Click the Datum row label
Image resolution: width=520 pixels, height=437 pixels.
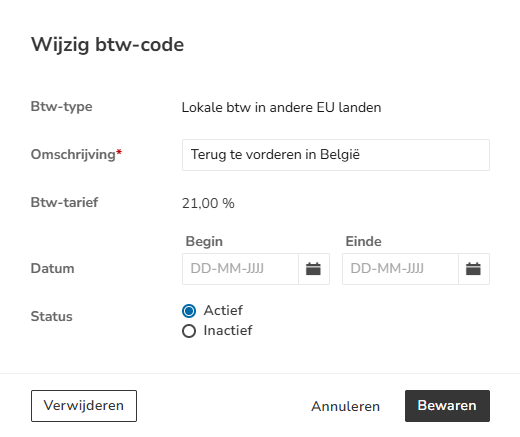coord(52,269)
